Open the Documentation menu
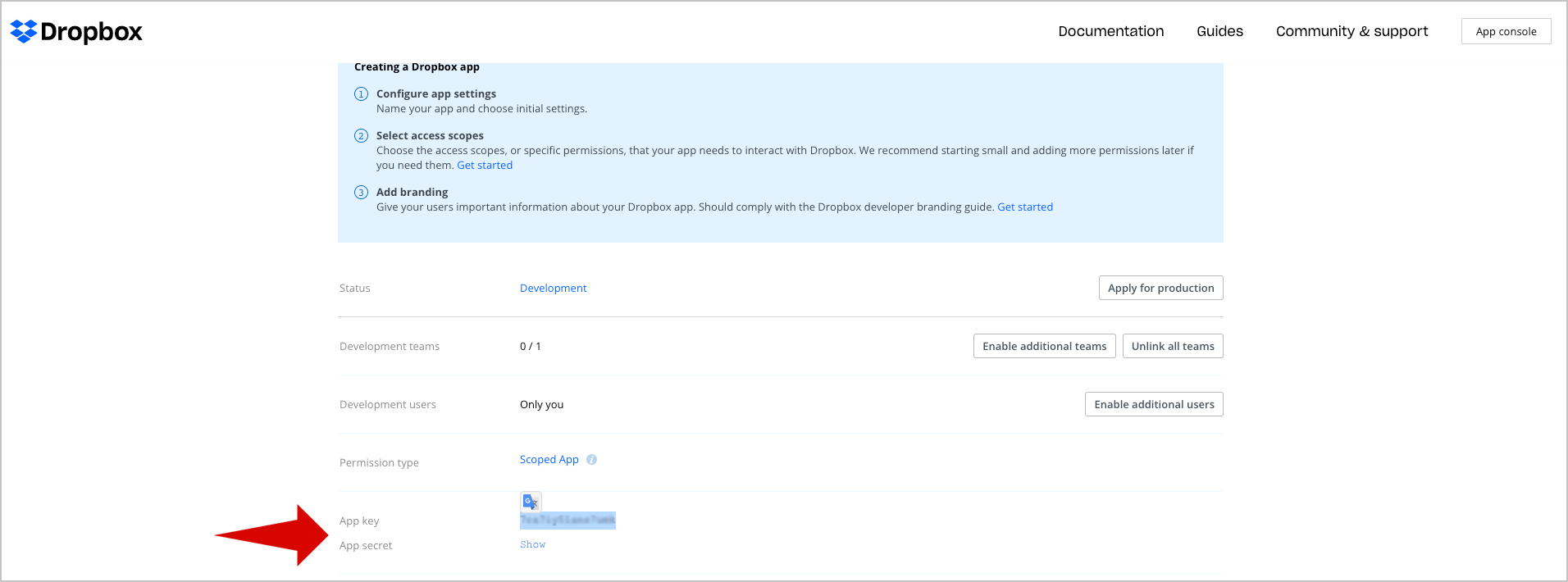 1110,31
